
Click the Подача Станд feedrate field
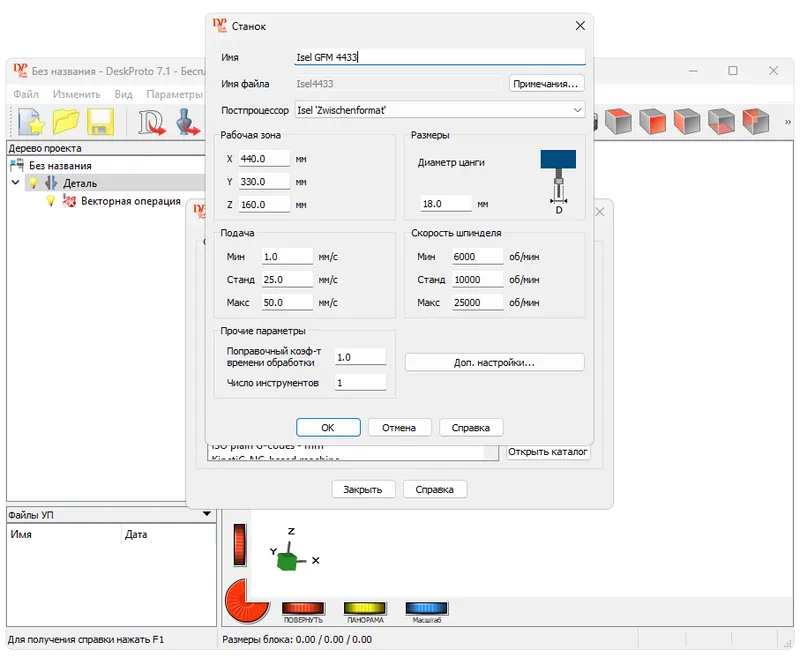point(287,280)
